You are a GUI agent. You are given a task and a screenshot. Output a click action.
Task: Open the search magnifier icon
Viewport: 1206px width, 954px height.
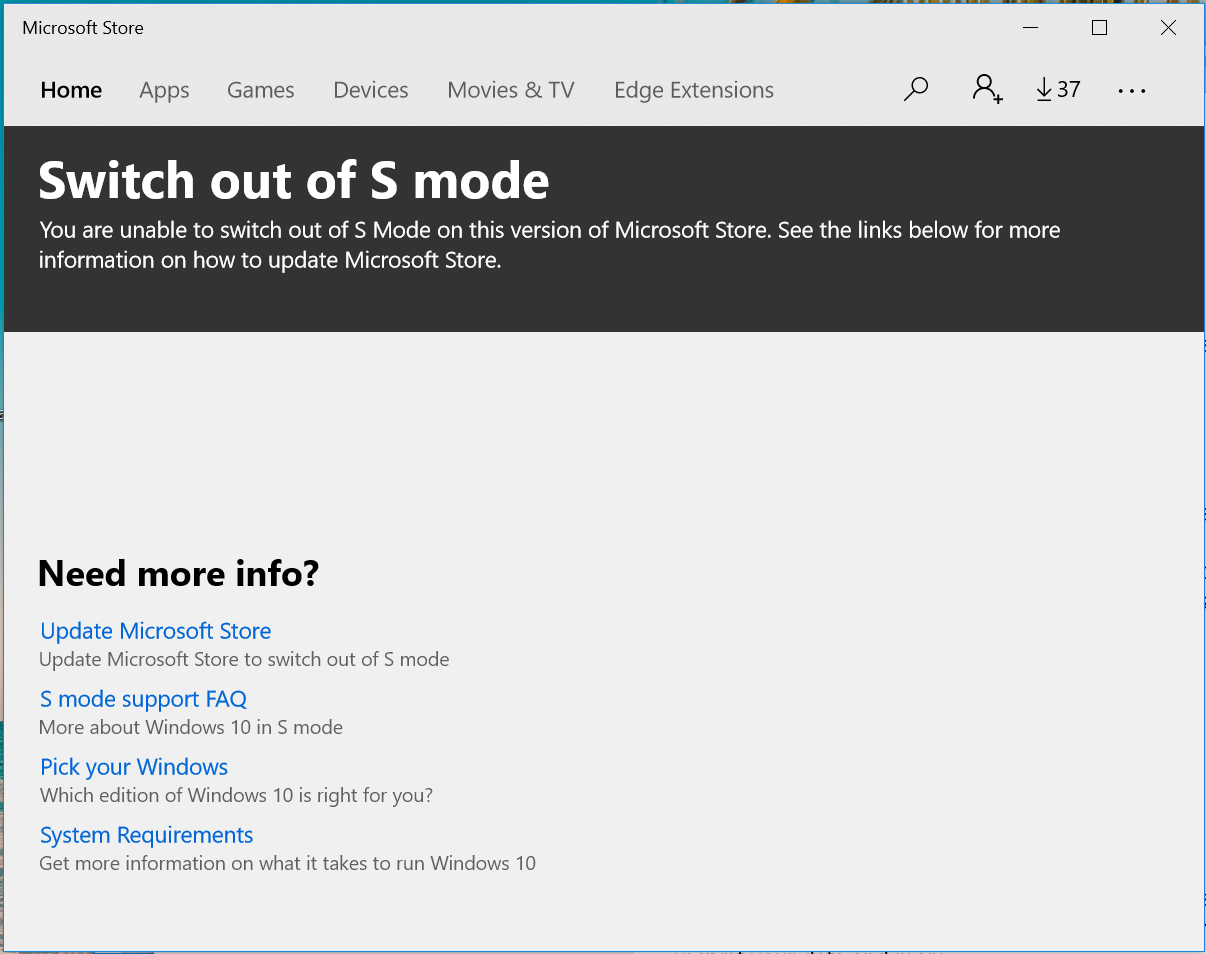(x=916, y=90)
